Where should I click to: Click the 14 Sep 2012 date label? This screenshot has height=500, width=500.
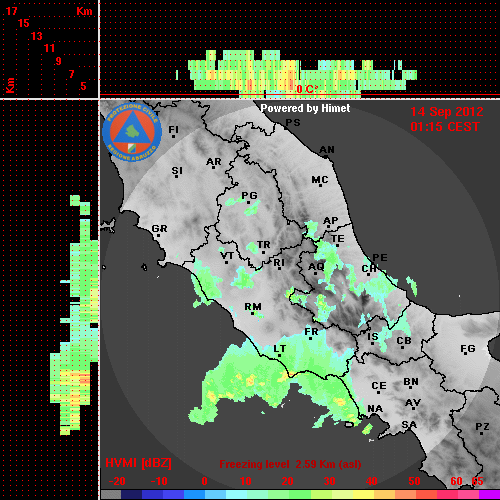447,112
